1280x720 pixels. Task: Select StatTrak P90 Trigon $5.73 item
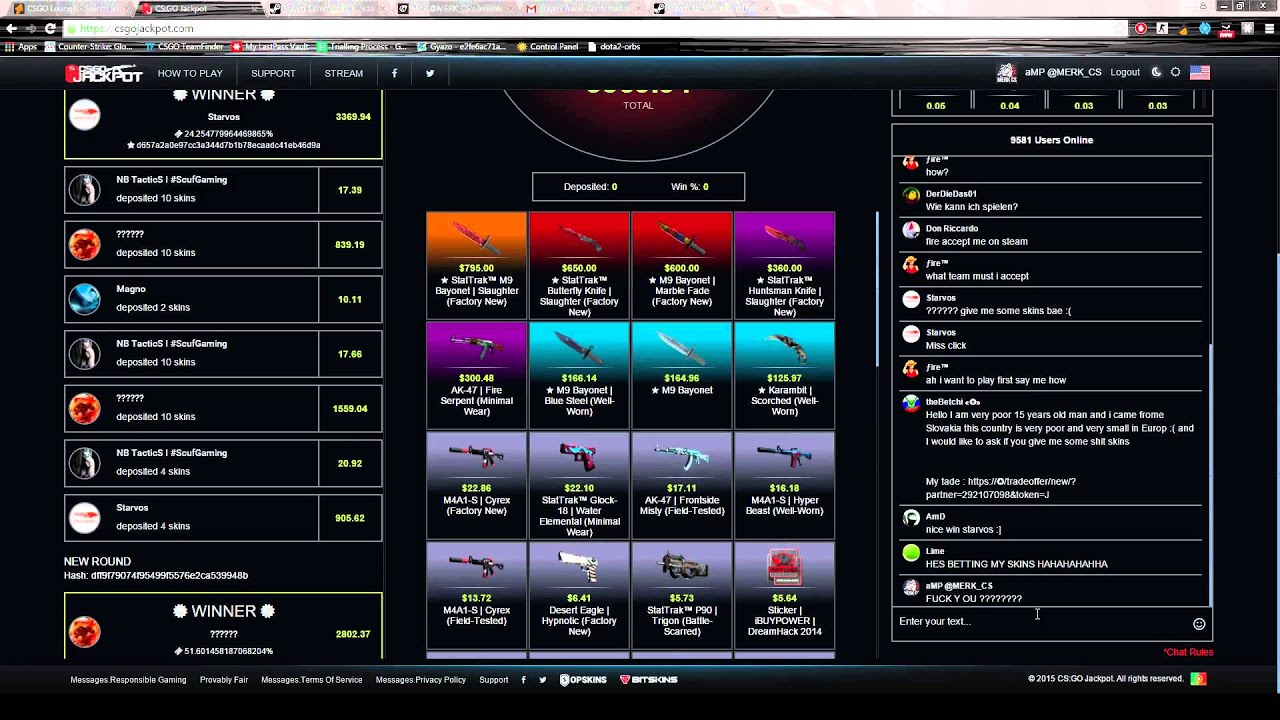pyautogui.click(x=682, y=594)
